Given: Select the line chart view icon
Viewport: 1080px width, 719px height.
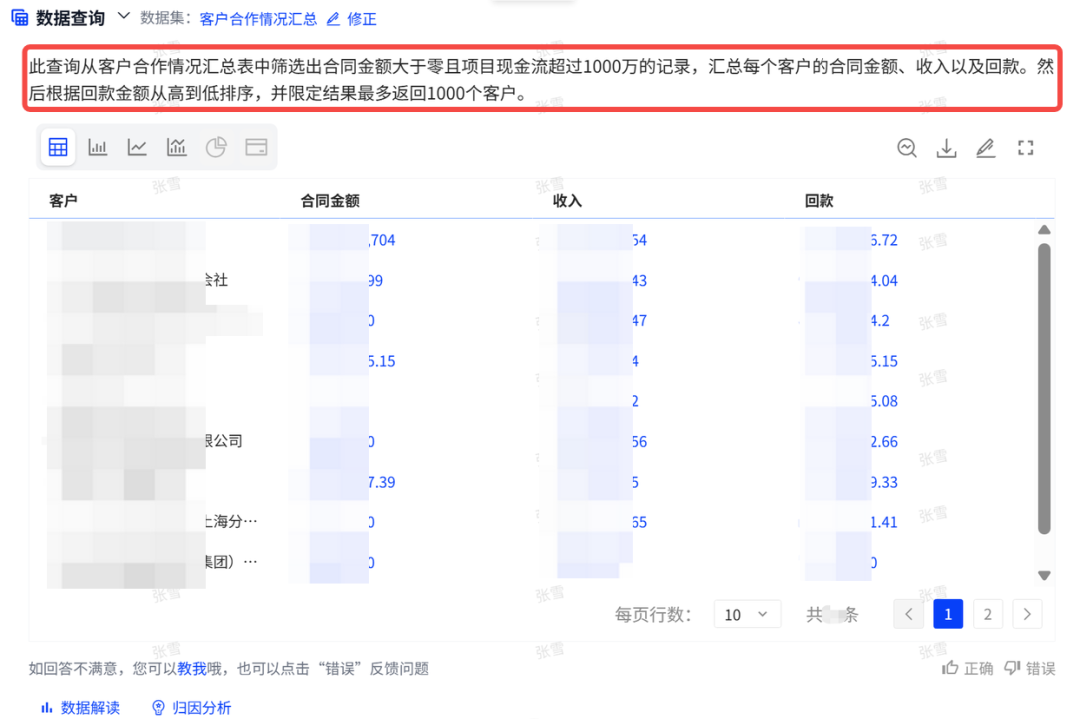Looking at the screenshot, I should [x=137, y=148].
